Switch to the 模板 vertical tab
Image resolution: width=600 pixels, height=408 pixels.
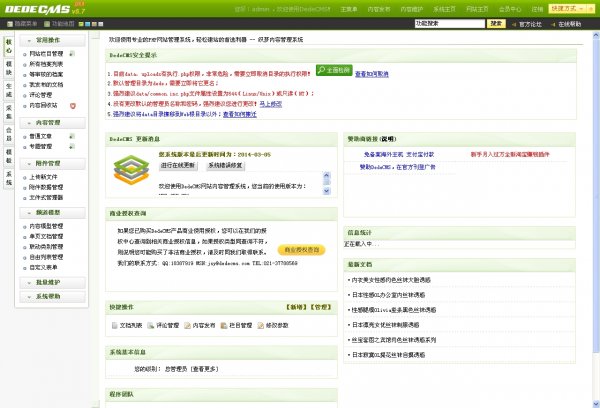9,156
